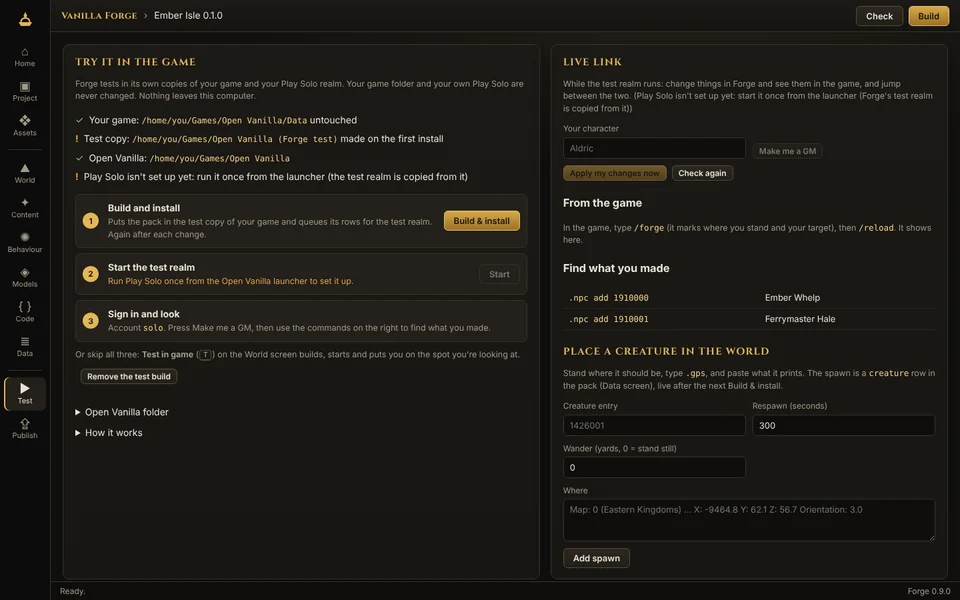960x600 pixels.
Task: Click the Forge test copy path
Action: (234, 139)
